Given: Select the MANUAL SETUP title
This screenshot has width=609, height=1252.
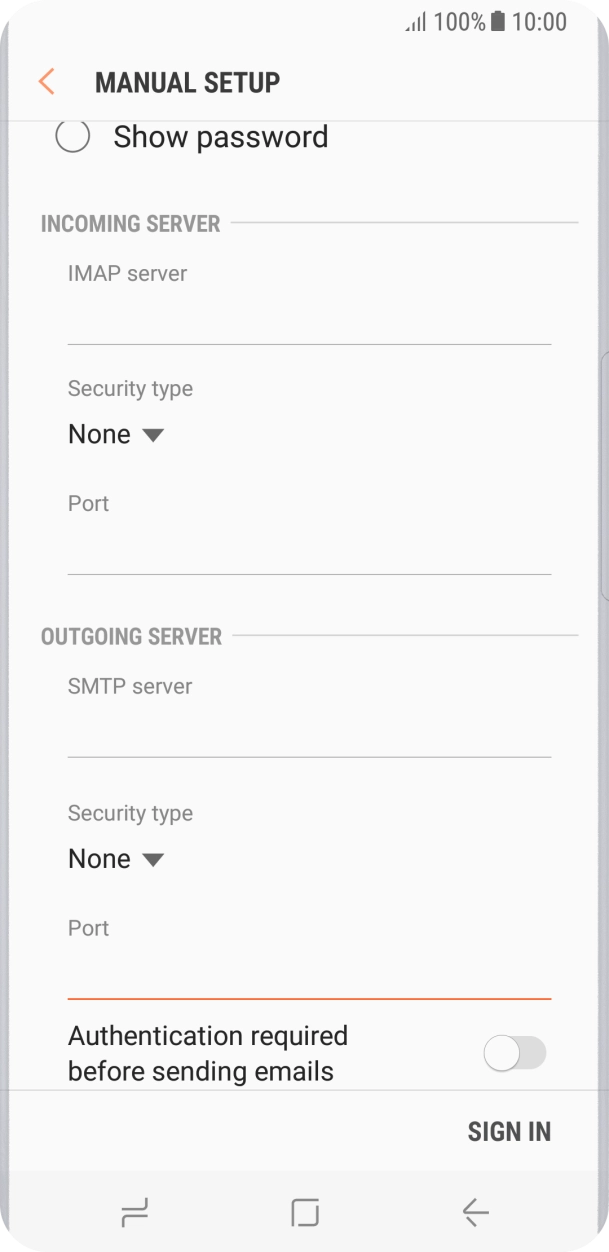Looking at the screenshot, I should [186, 81].
